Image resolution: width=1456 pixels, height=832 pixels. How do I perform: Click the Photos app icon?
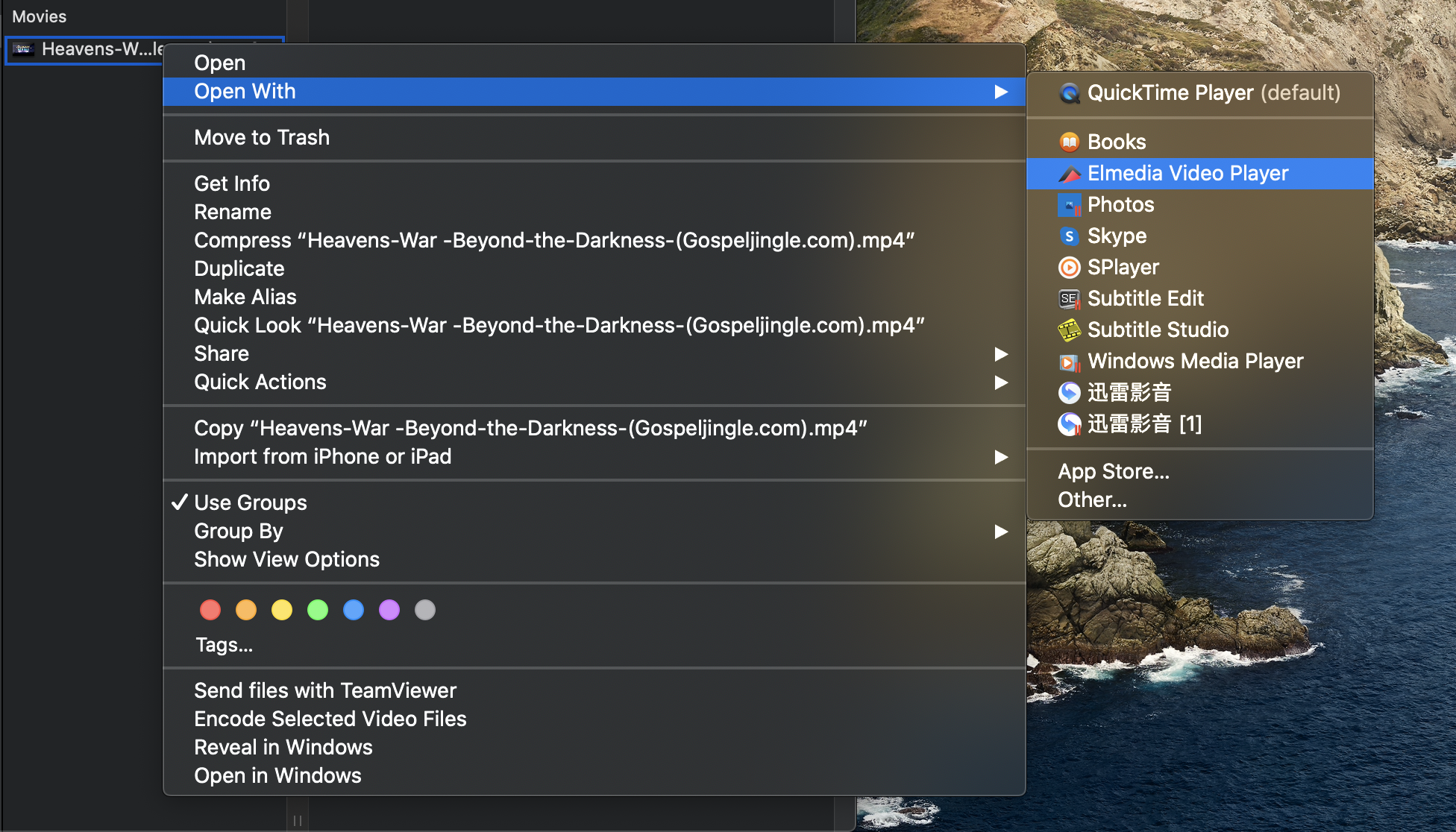(x=1070, y=205)
